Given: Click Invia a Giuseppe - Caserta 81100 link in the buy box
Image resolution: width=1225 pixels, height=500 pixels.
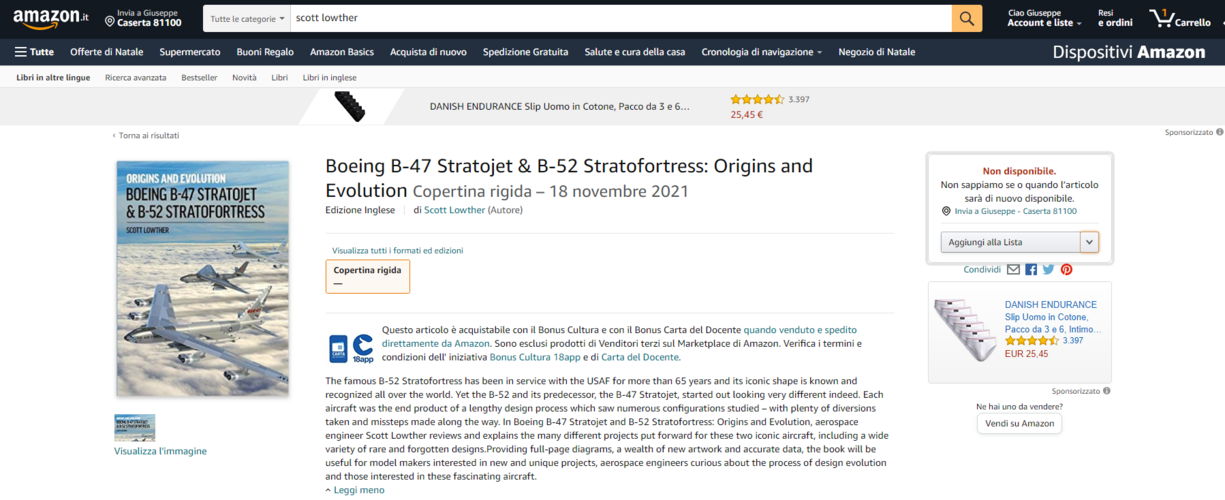Looking at the screenshot, I should tap(1015, 211).
